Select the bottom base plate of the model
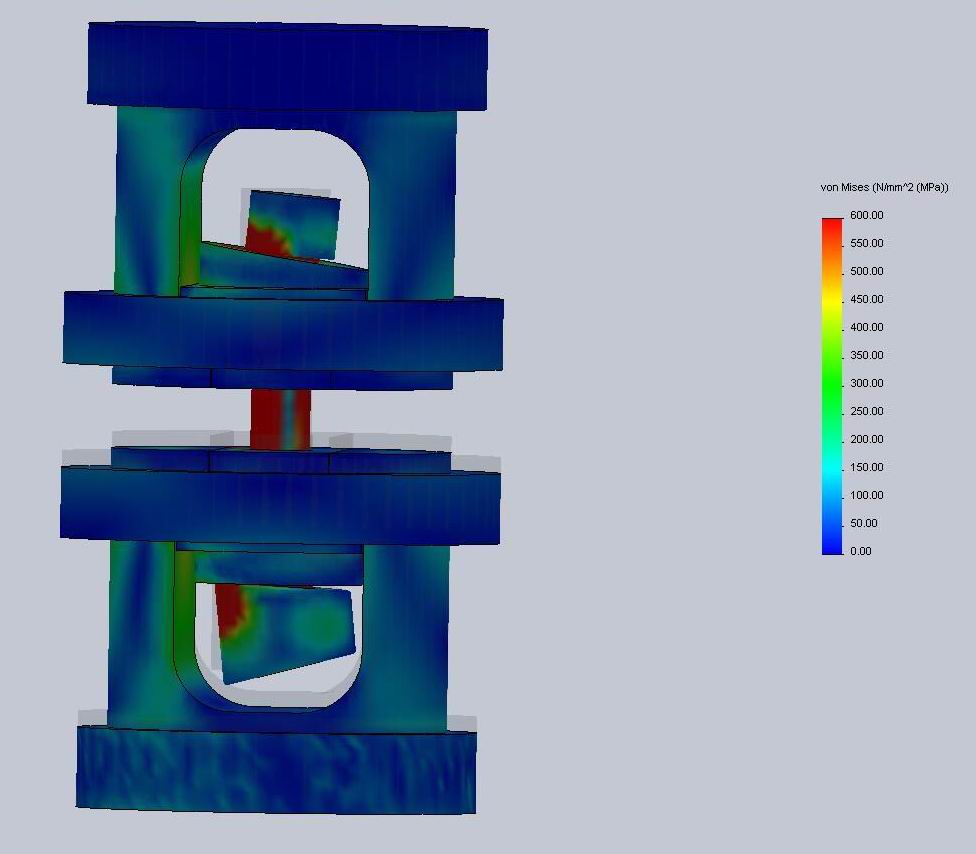This screenshot has width=976, height=854. [x=276, y=768]
